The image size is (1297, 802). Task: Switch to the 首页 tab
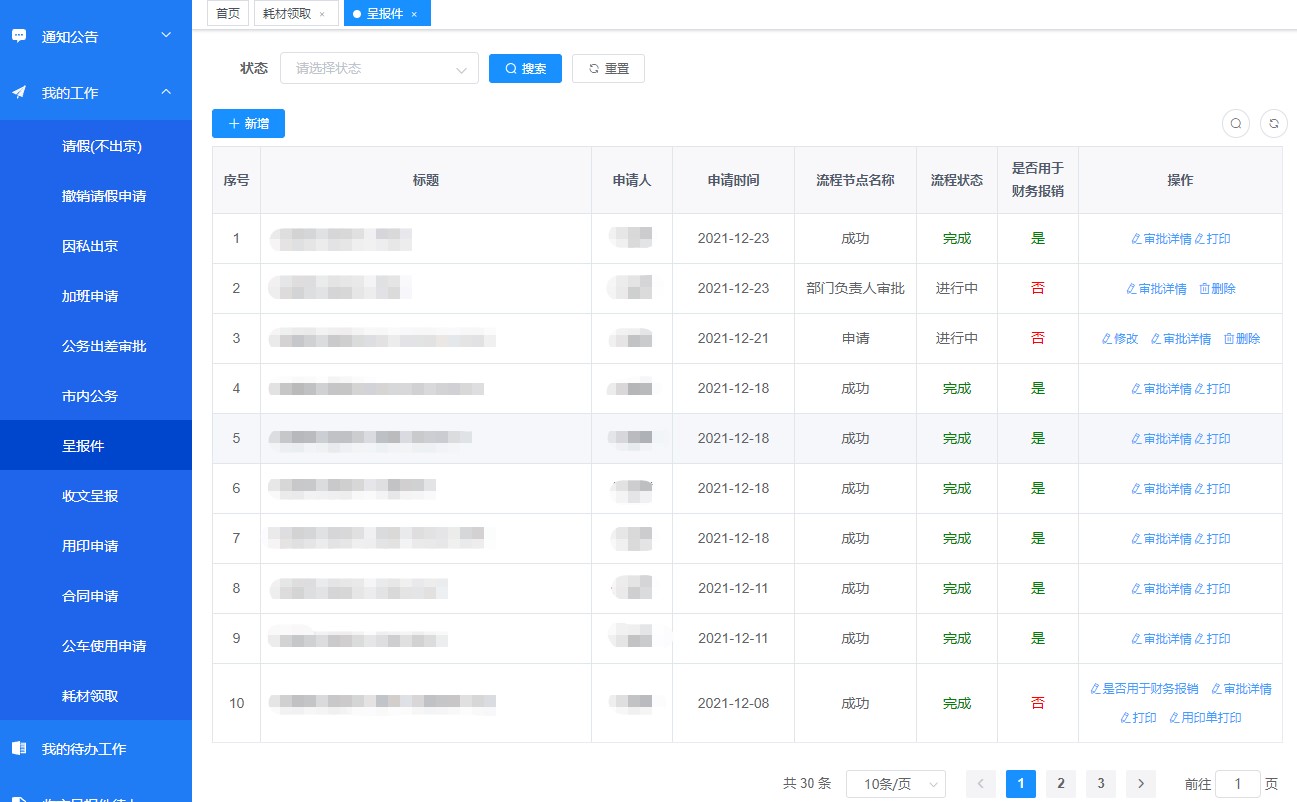[x=227, y=14]
